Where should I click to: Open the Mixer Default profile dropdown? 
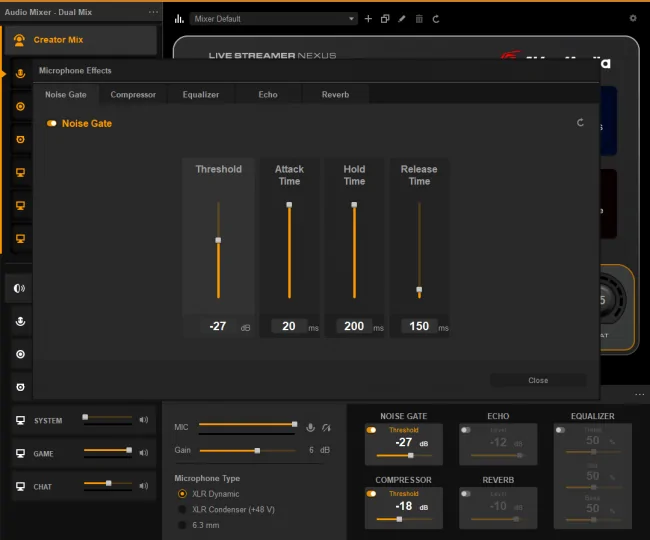coord(274,19)
